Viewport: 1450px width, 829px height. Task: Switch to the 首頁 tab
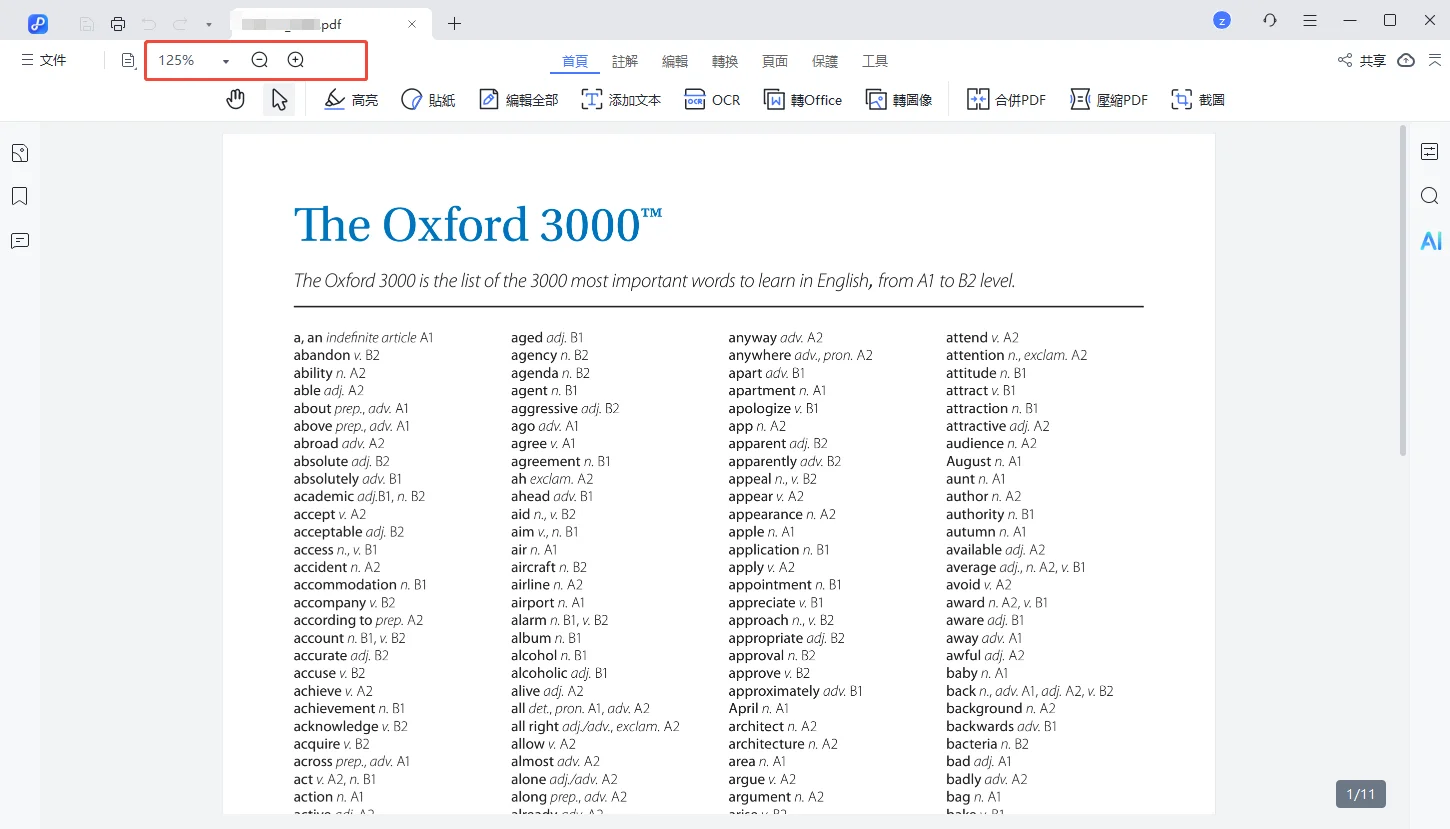[575, 62]
